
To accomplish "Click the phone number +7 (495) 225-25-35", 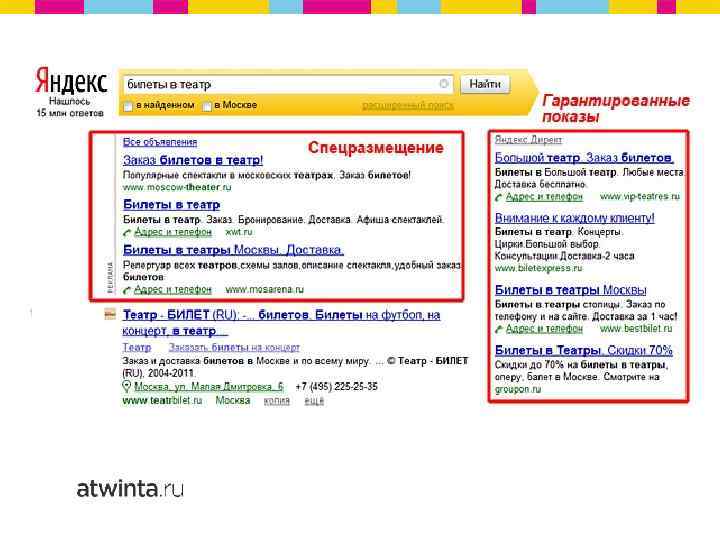I will click(337, 387).
